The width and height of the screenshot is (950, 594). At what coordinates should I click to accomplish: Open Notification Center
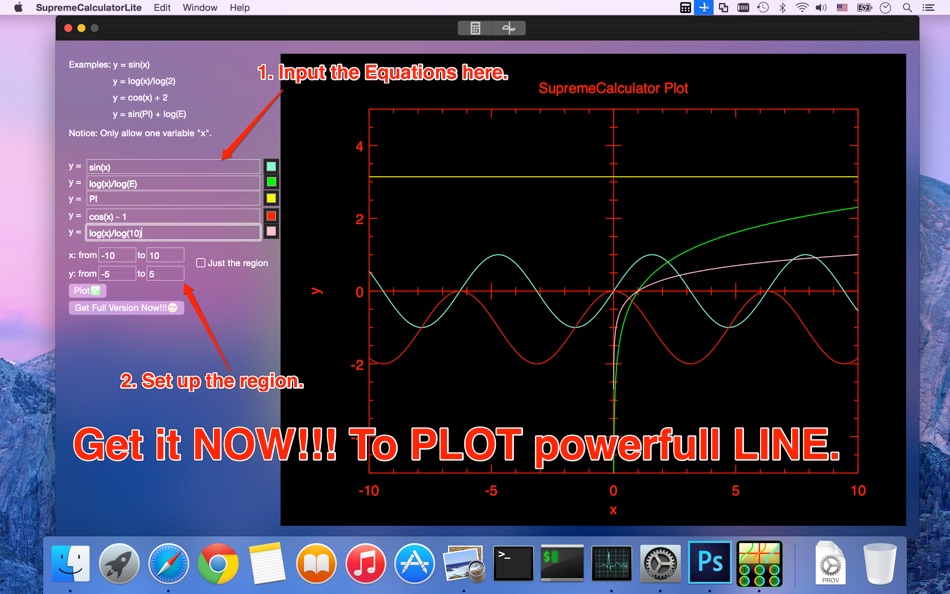click(x=928, y=7)
